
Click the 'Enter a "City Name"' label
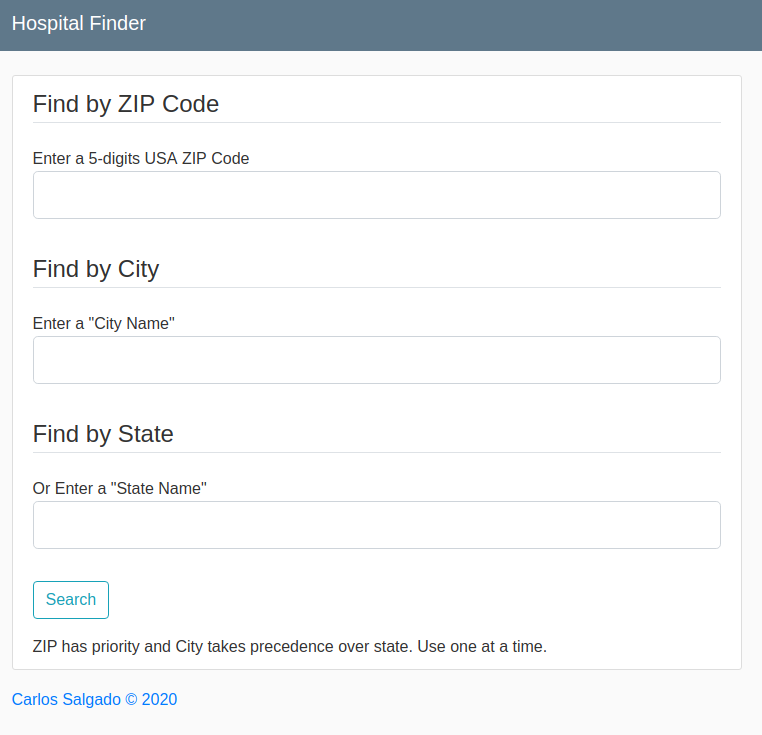click(x=104, y=323)
